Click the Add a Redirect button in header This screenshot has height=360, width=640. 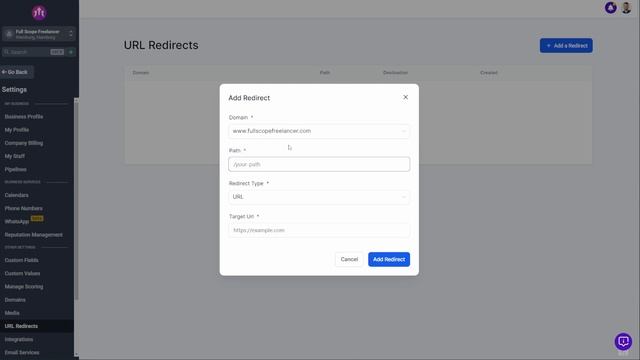tap(566, 46)
